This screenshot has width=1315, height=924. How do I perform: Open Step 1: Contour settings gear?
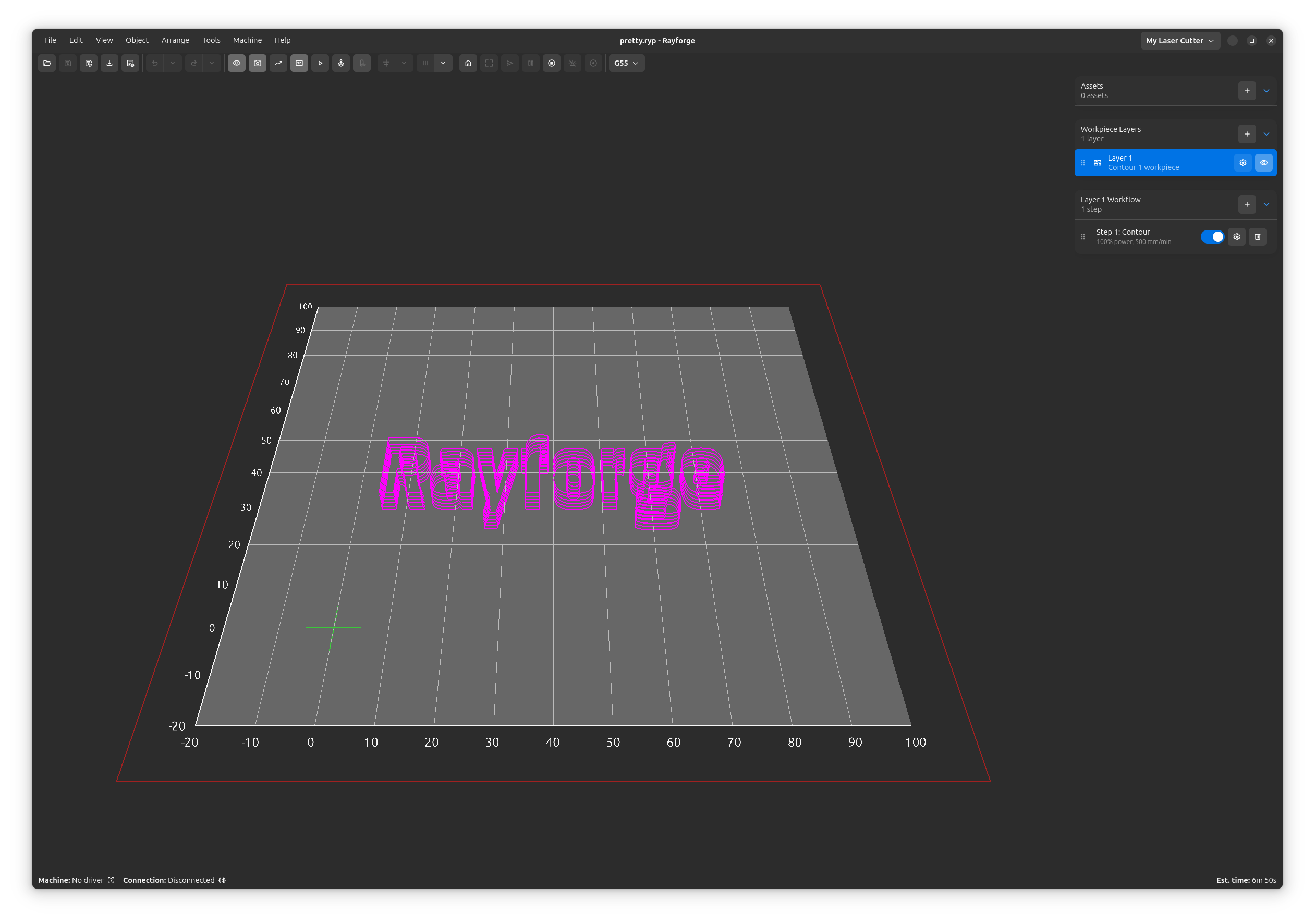[x=1237, y=237]
